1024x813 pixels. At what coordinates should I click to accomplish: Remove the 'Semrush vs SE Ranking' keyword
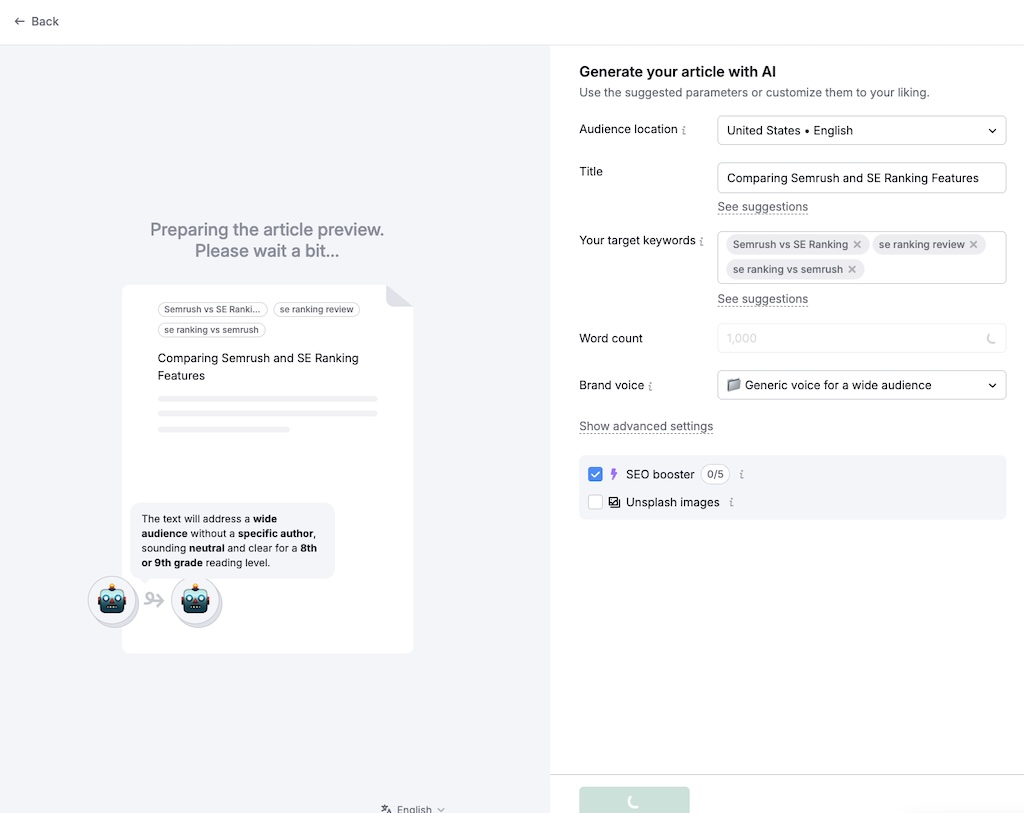[x=857, y=244]
